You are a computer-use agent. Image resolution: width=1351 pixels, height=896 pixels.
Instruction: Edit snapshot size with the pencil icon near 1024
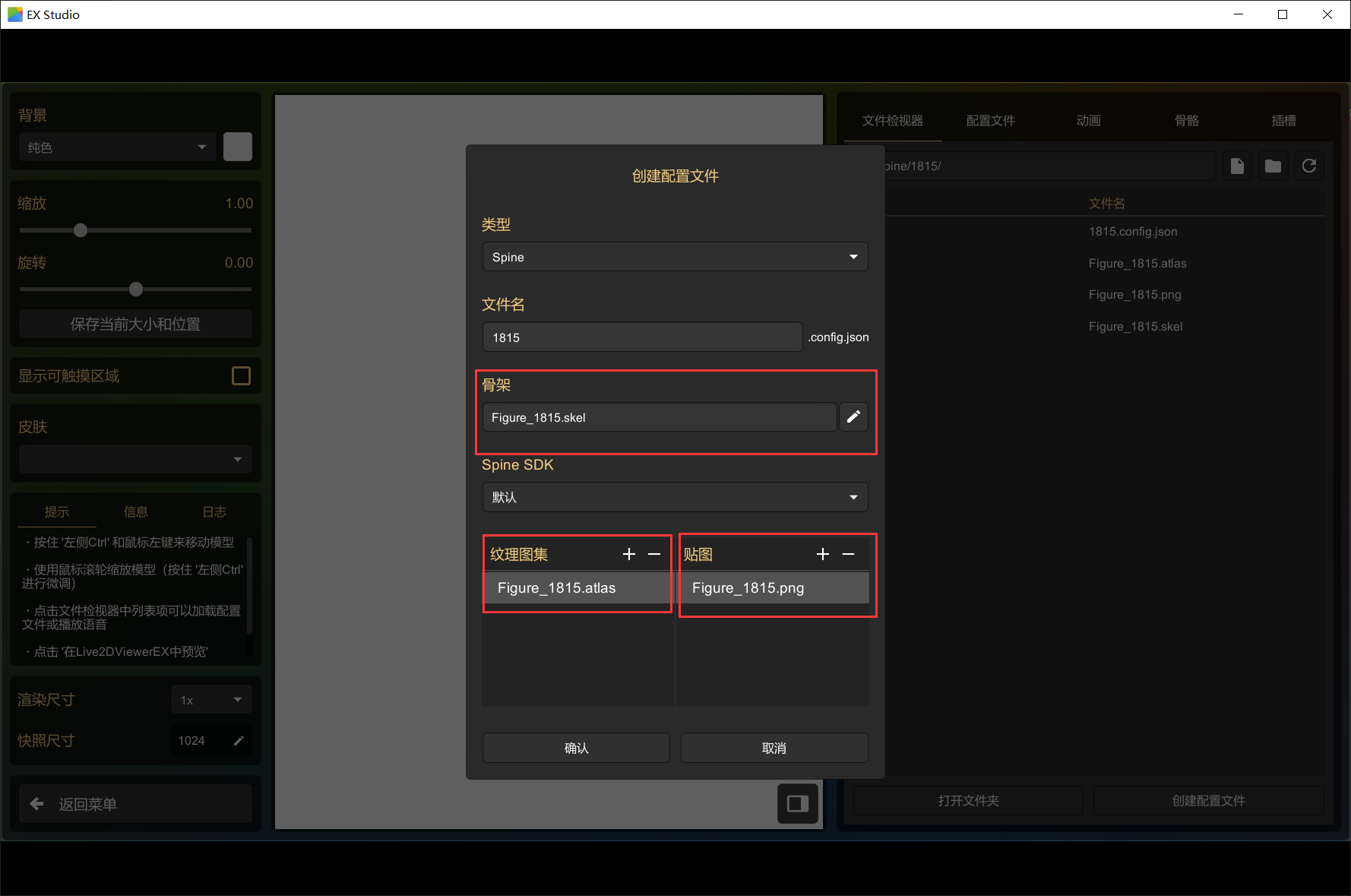coord(239,740)
